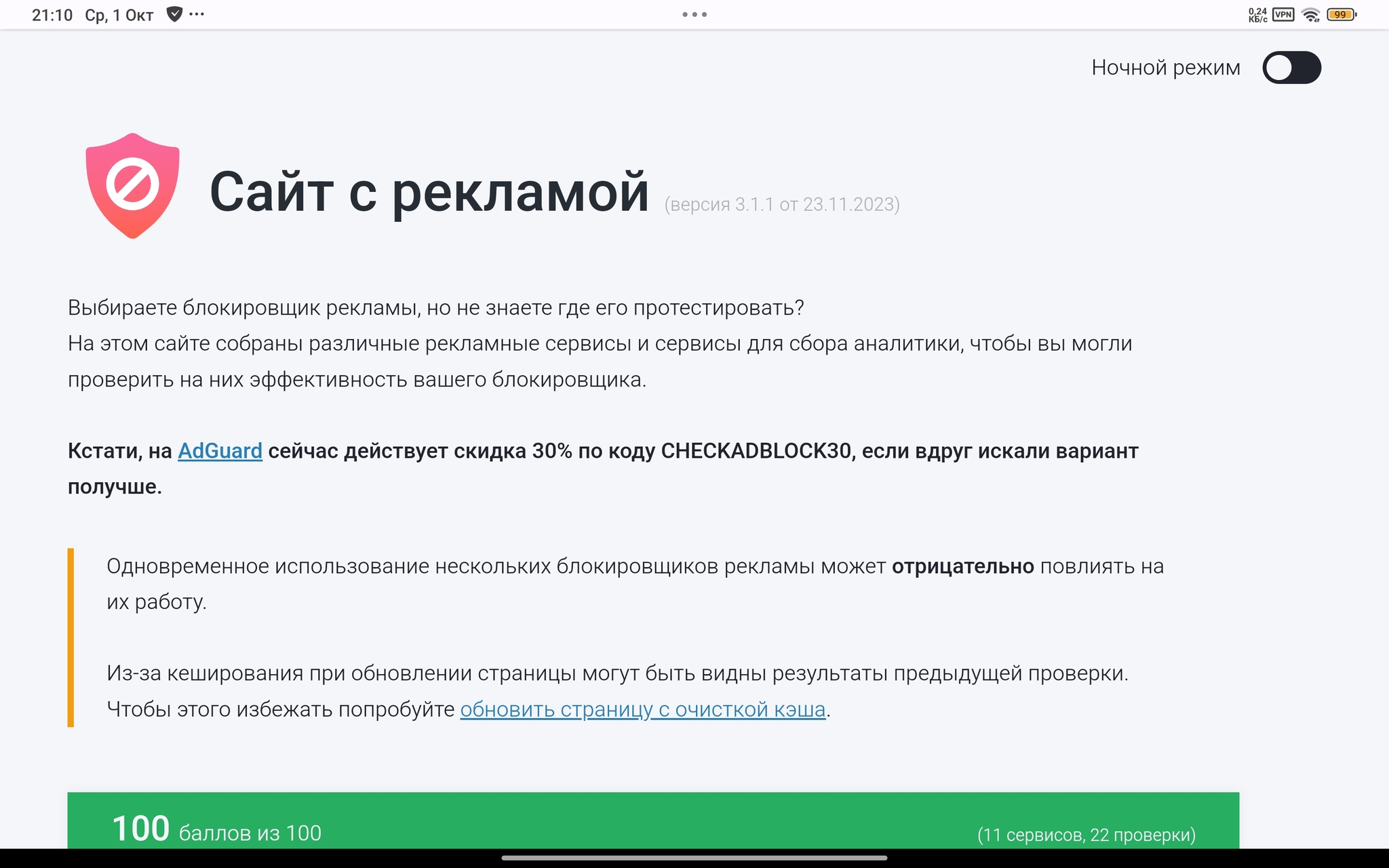Click the Ночной режим label text

coord(1165,68)
